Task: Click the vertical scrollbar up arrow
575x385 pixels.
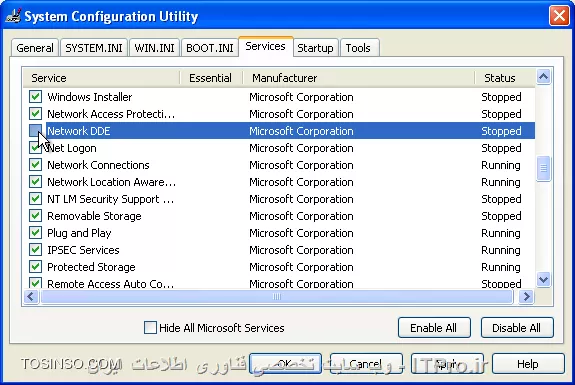Action: pyautogui.click(x=543, y=77)
